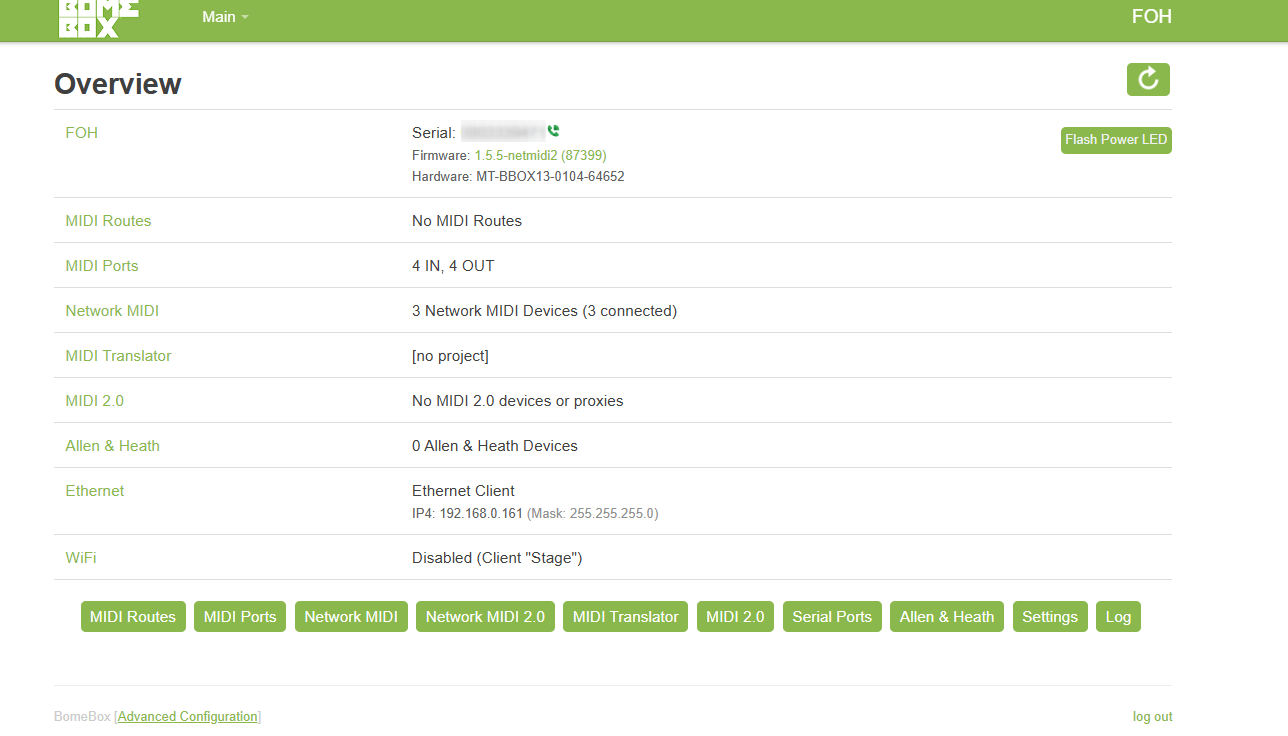Click the Allen & Heath bottom button
This screenshot has width=1288, height=736.
[947, 617]
